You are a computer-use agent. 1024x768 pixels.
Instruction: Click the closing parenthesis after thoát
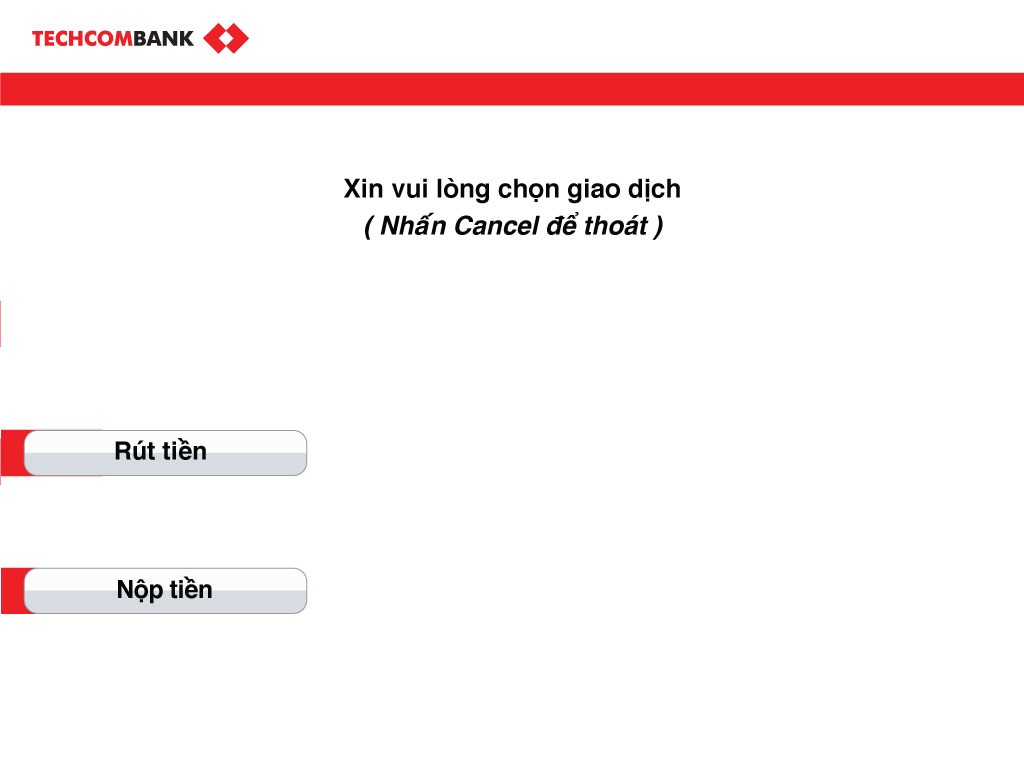(x=657, y=227)
